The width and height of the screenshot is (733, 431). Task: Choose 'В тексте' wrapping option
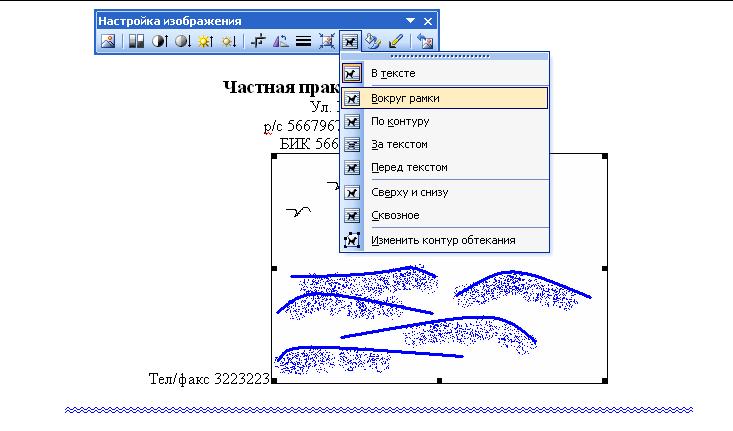click(392, 74)
